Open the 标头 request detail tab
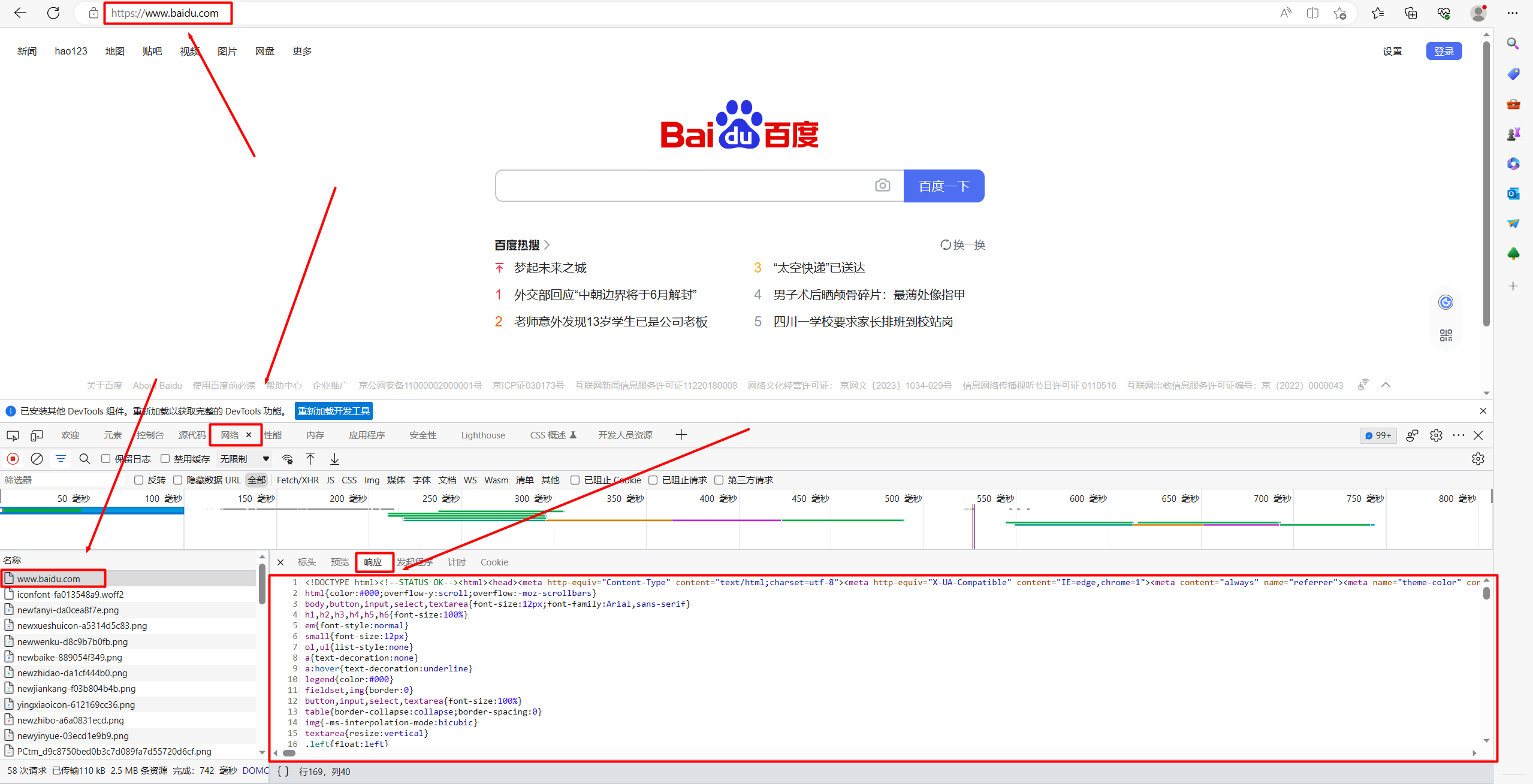The image size is (1533, 784). pyautogui.click(x=307, y=562)
